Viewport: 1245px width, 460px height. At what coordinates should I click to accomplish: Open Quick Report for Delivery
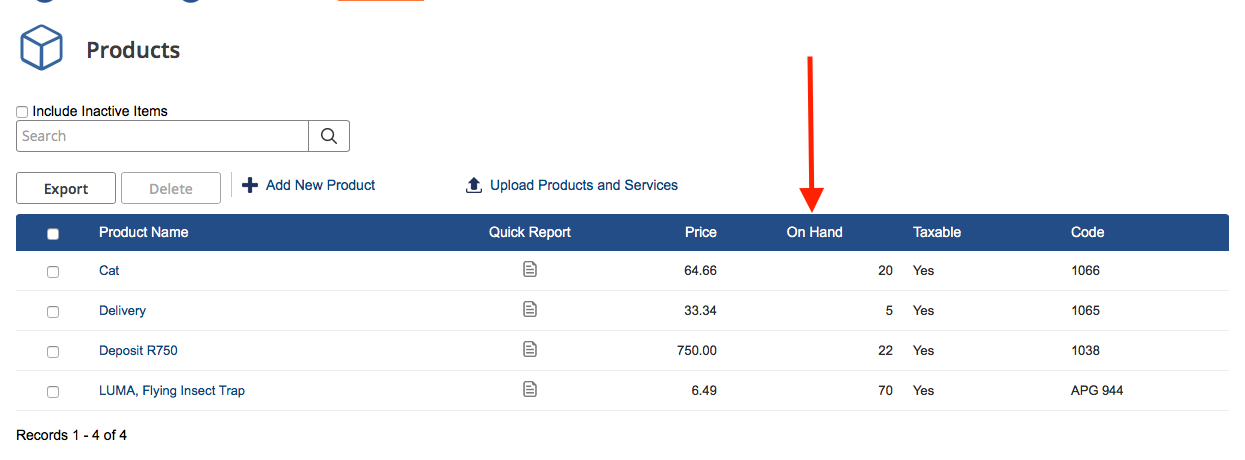tap(530, 309)
